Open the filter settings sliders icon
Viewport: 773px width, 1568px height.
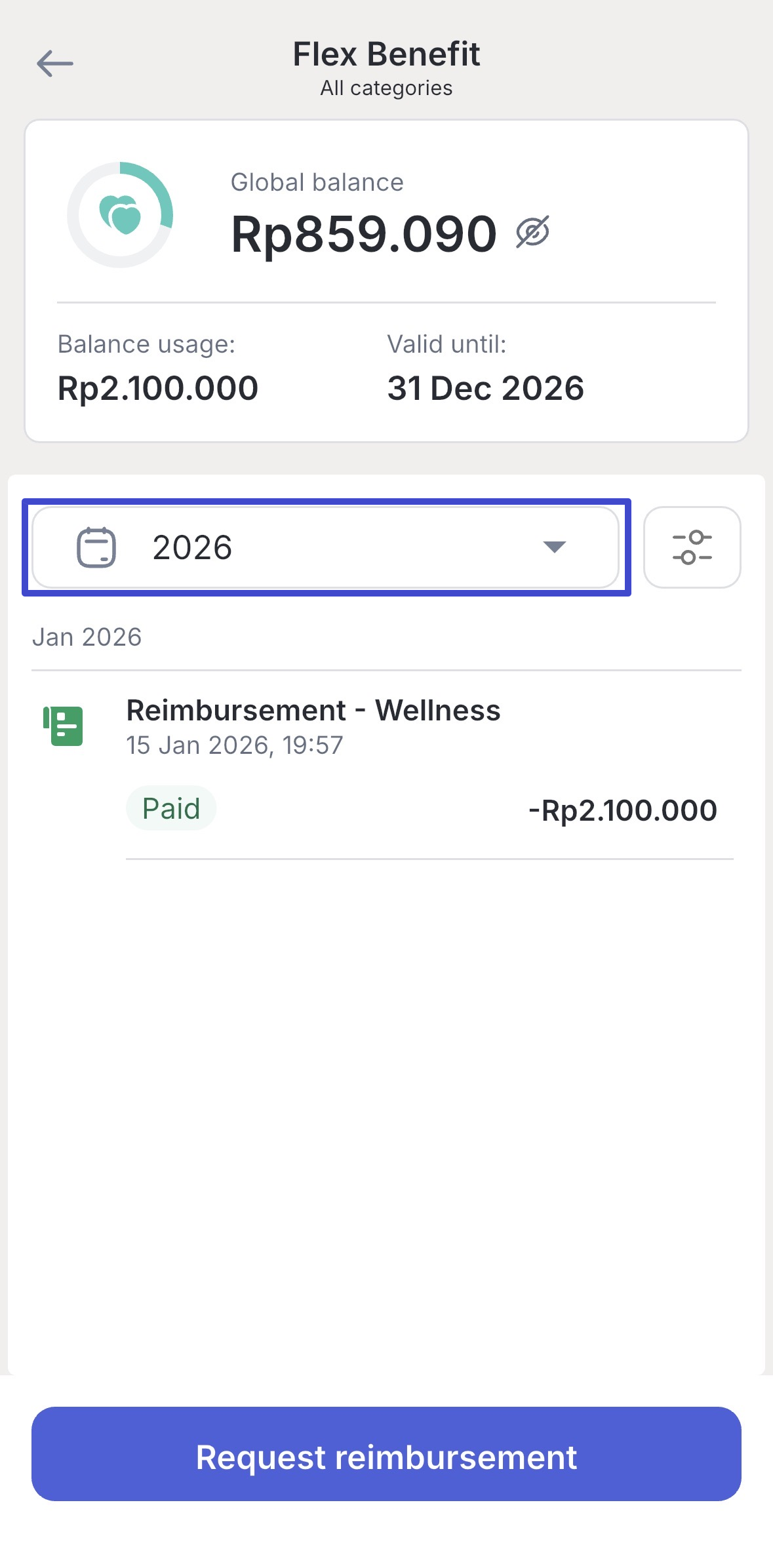(x=692, y=547)
